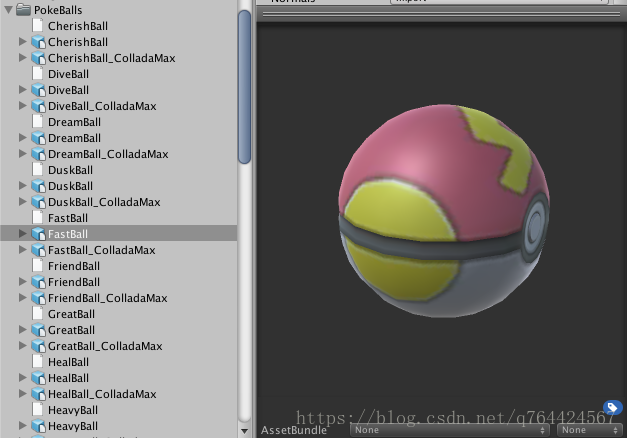
Task: Expand HealBall_ColladaMax arrow
Action: tap(23, 393)
